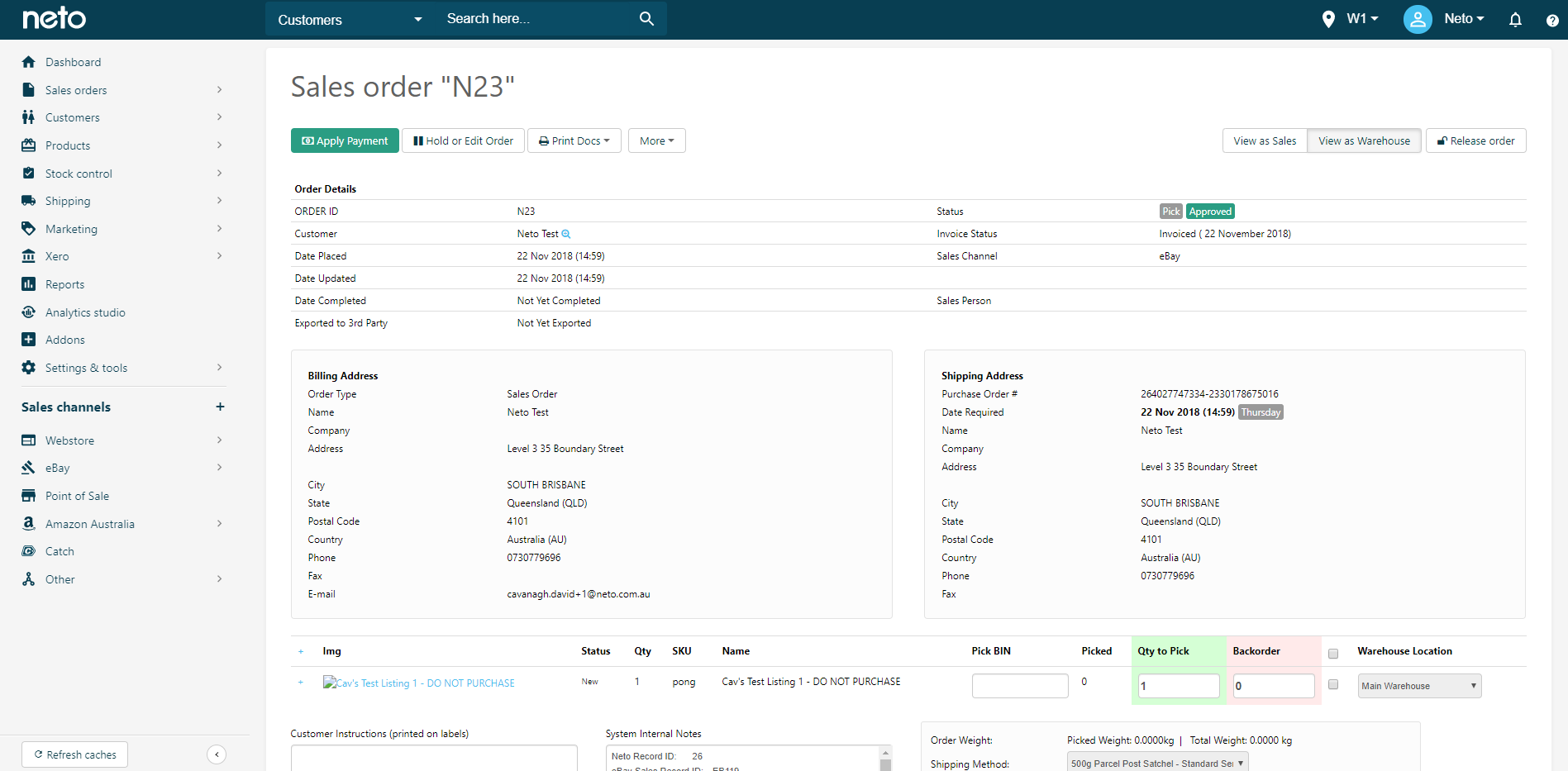The width and height of the screenshot is (1568, 771).
Task: Open Cav's Test Listing 1 image link
Action: [418, 683]
